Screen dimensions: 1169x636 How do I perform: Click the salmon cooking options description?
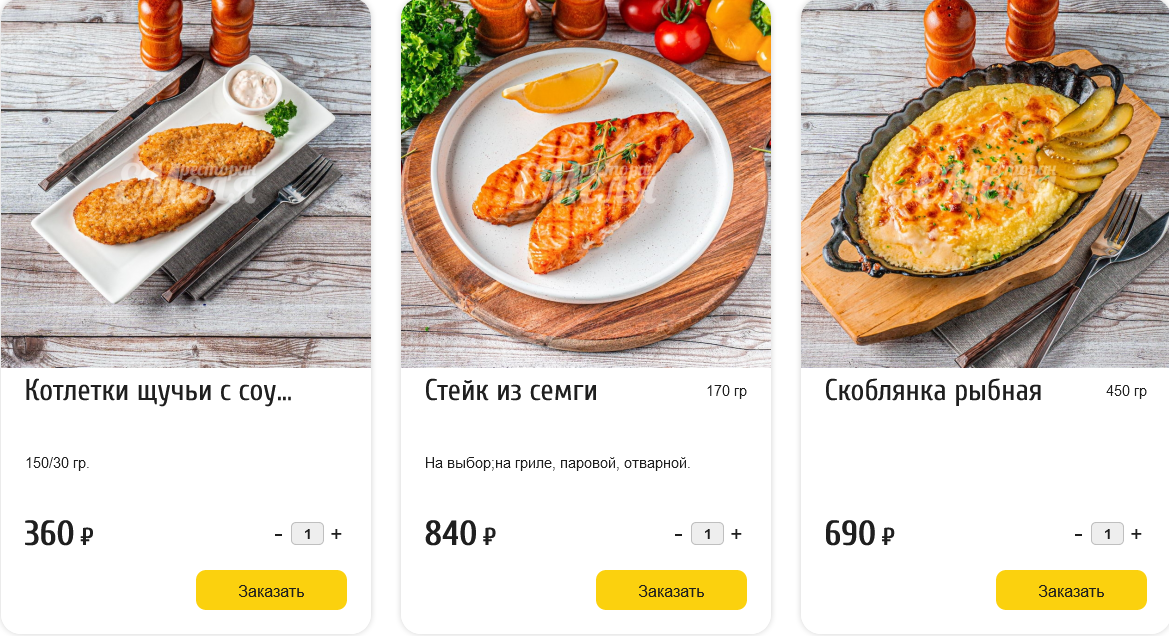[x=558, y=463]
